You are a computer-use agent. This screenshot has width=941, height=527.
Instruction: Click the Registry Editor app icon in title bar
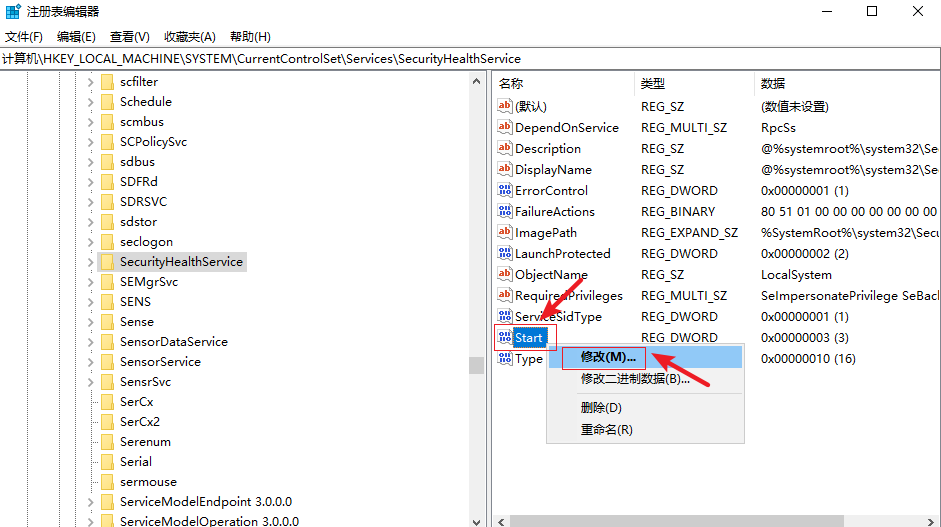point(12,12)
